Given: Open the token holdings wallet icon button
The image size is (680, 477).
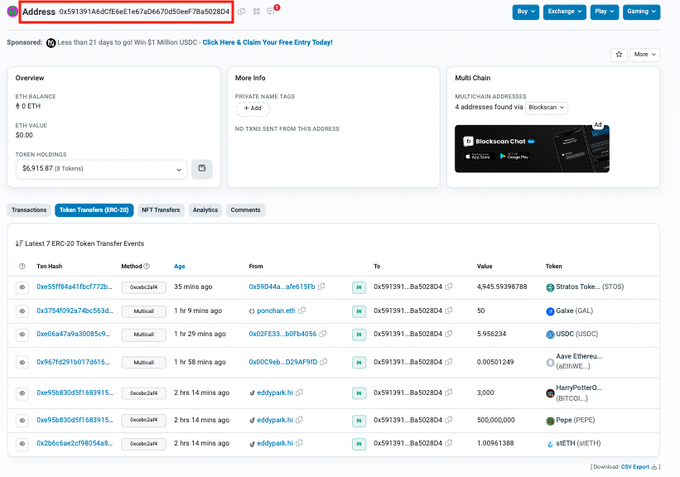Looking at the screenshot, I should (x=202, y=169).
